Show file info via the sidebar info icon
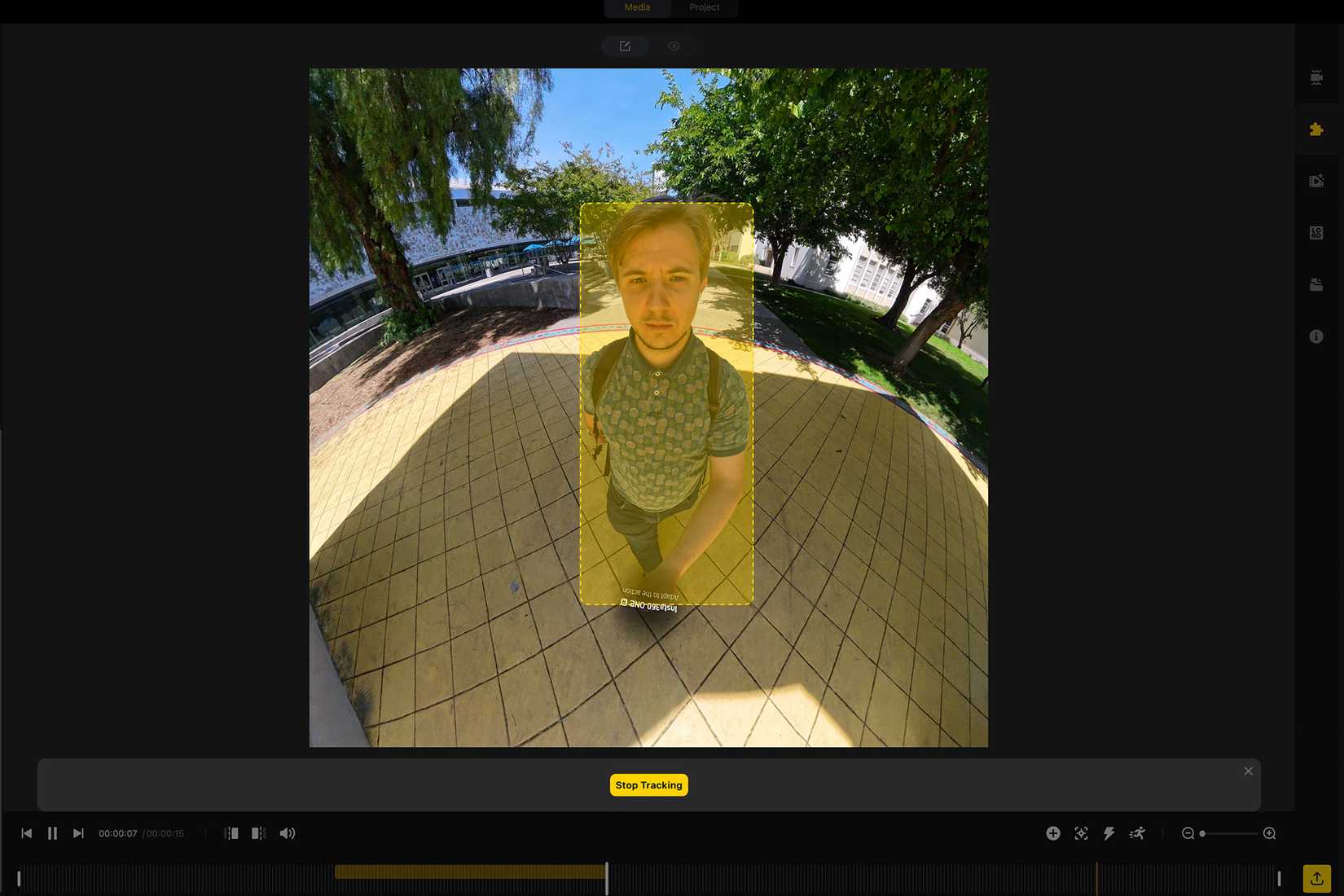 point(1317,336)
